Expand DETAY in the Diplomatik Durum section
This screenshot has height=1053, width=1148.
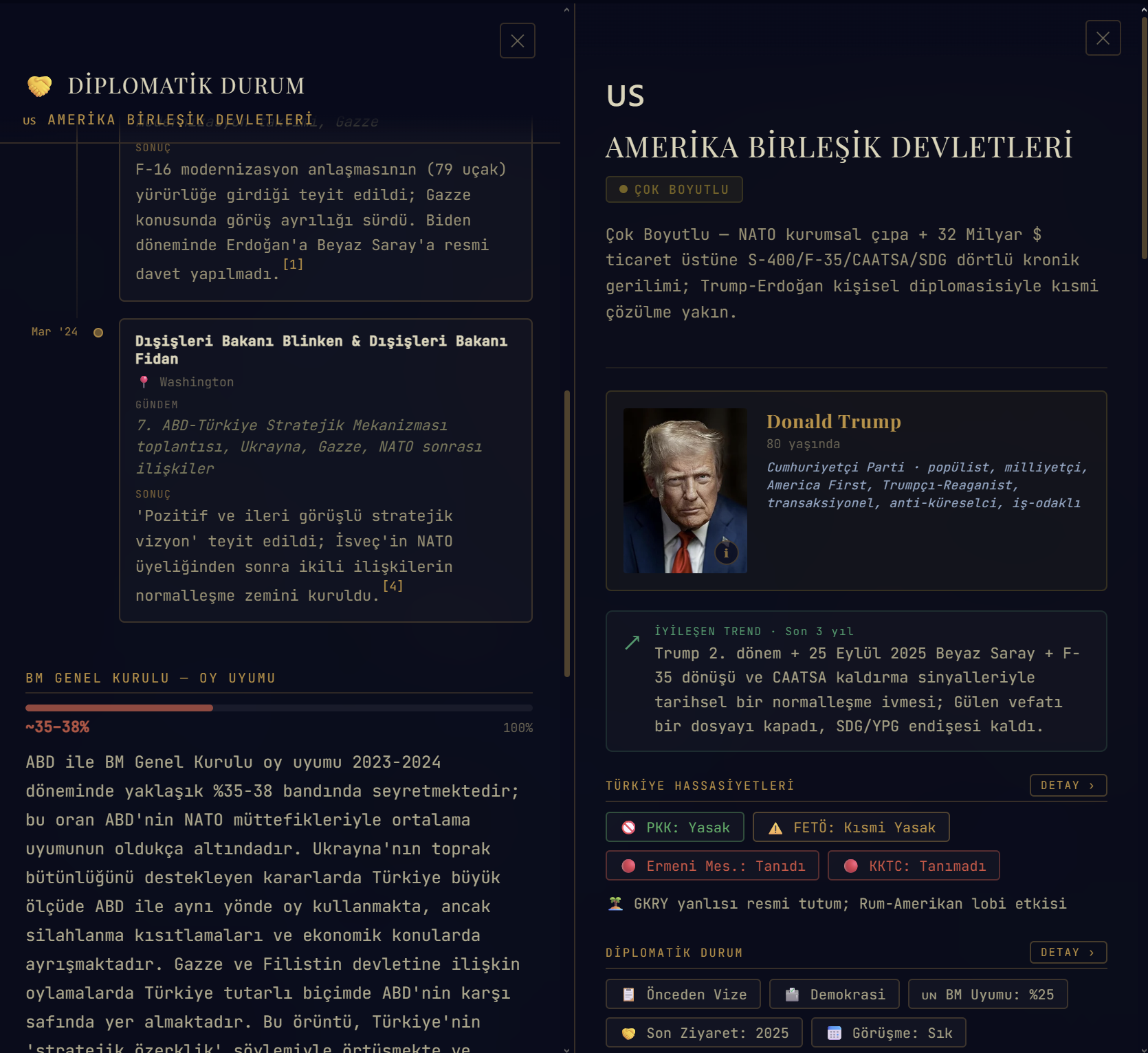(1067, 953)
